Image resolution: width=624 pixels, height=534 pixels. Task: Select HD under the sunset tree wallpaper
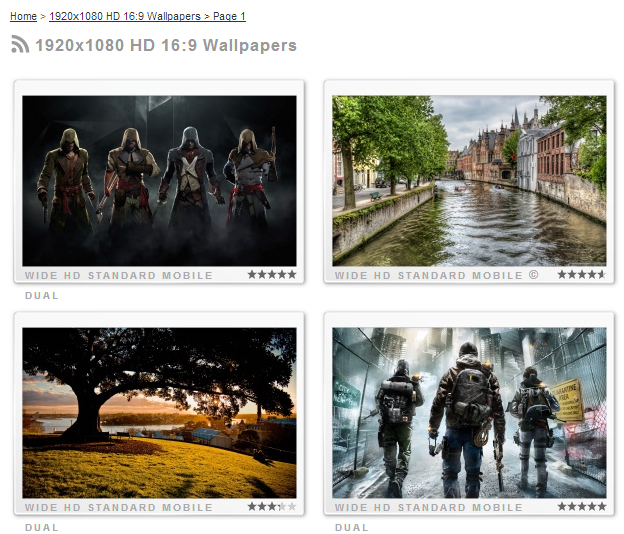72,507
